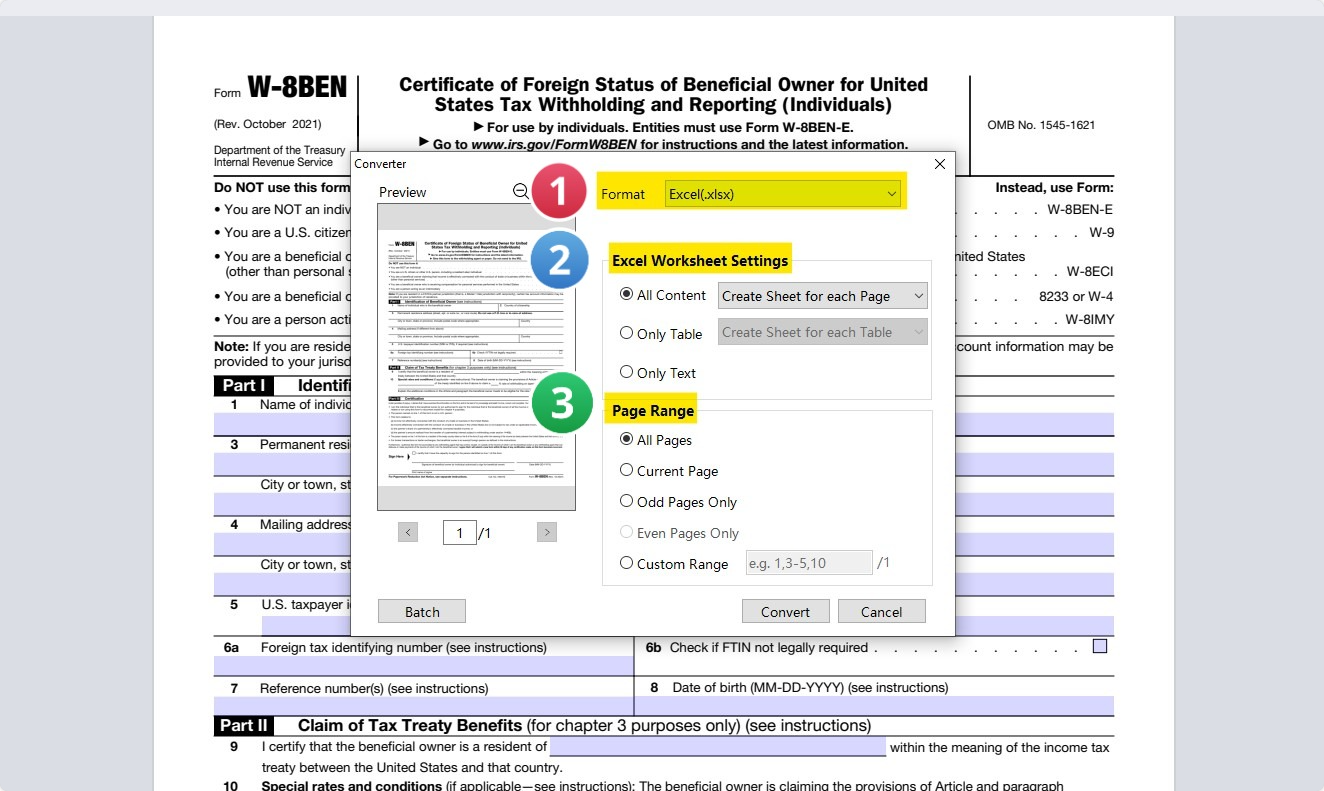
Task: Select the All Pages radio button
Action: 627,439
